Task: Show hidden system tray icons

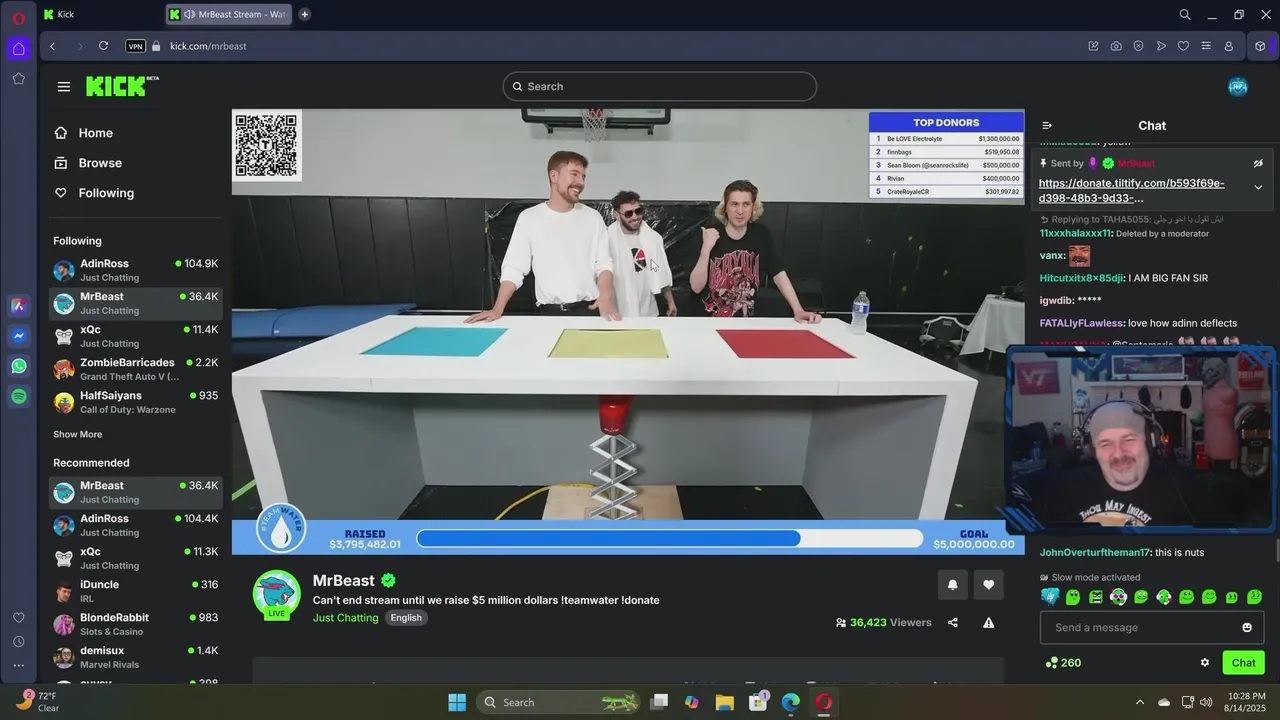Action: click(x=1139, y=702)
